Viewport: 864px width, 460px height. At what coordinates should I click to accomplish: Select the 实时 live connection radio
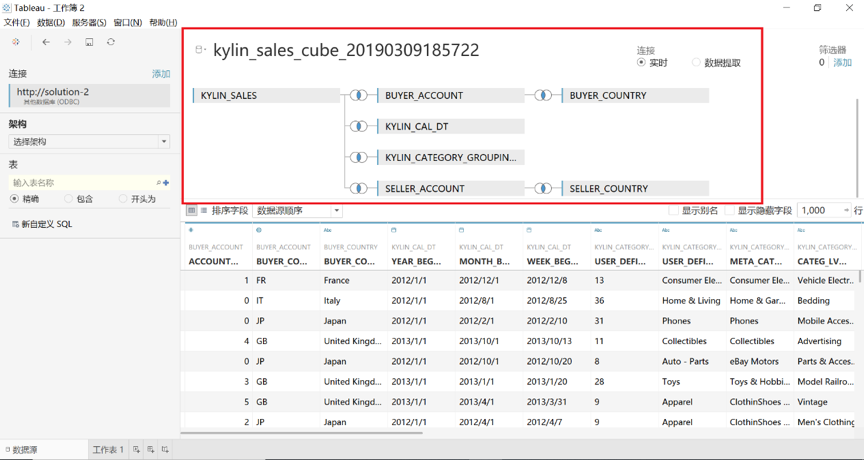pos(641,63)
